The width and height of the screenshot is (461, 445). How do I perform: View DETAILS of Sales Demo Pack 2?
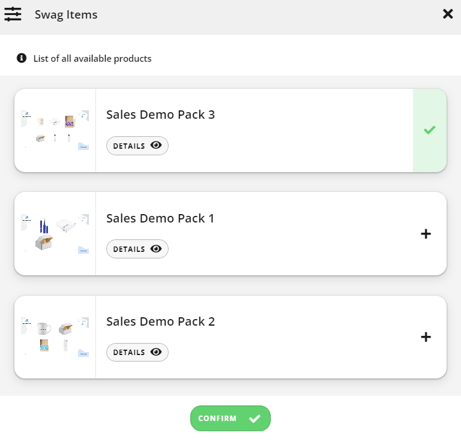click(x=137, y=352)
